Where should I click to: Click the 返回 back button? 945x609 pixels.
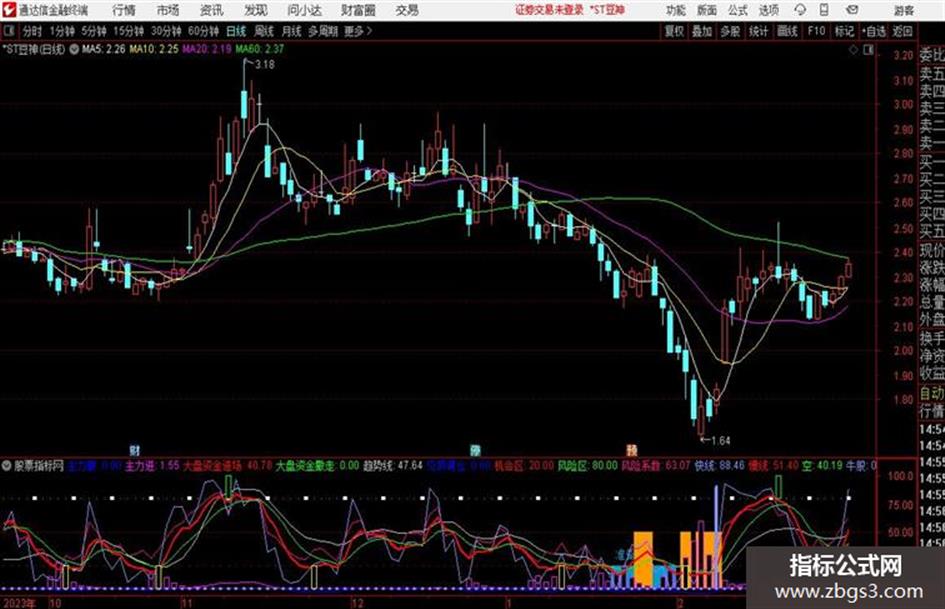[902, 31]
